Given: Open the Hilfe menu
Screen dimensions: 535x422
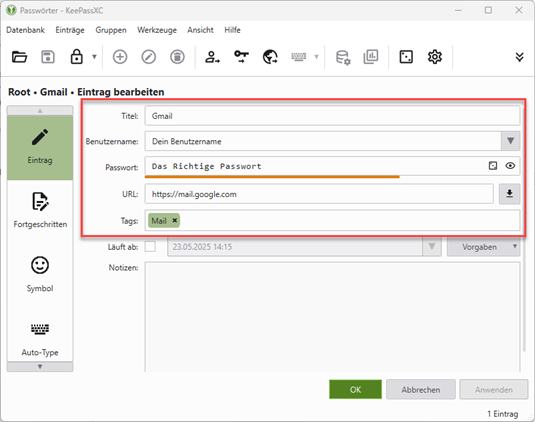Looking at the screenshot, I should [x=232, y=30].
